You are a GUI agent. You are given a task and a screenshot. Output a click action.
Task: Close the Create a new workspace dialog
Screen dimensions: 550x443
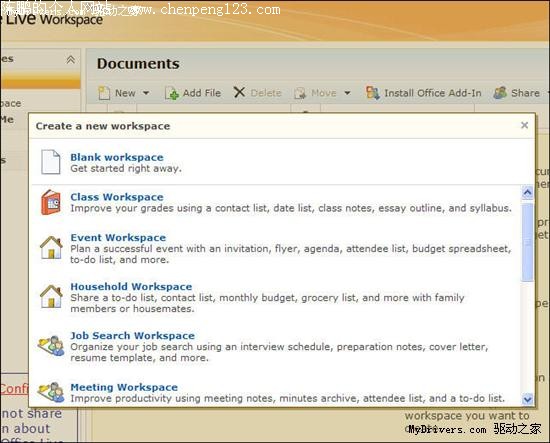coord(524,125)
